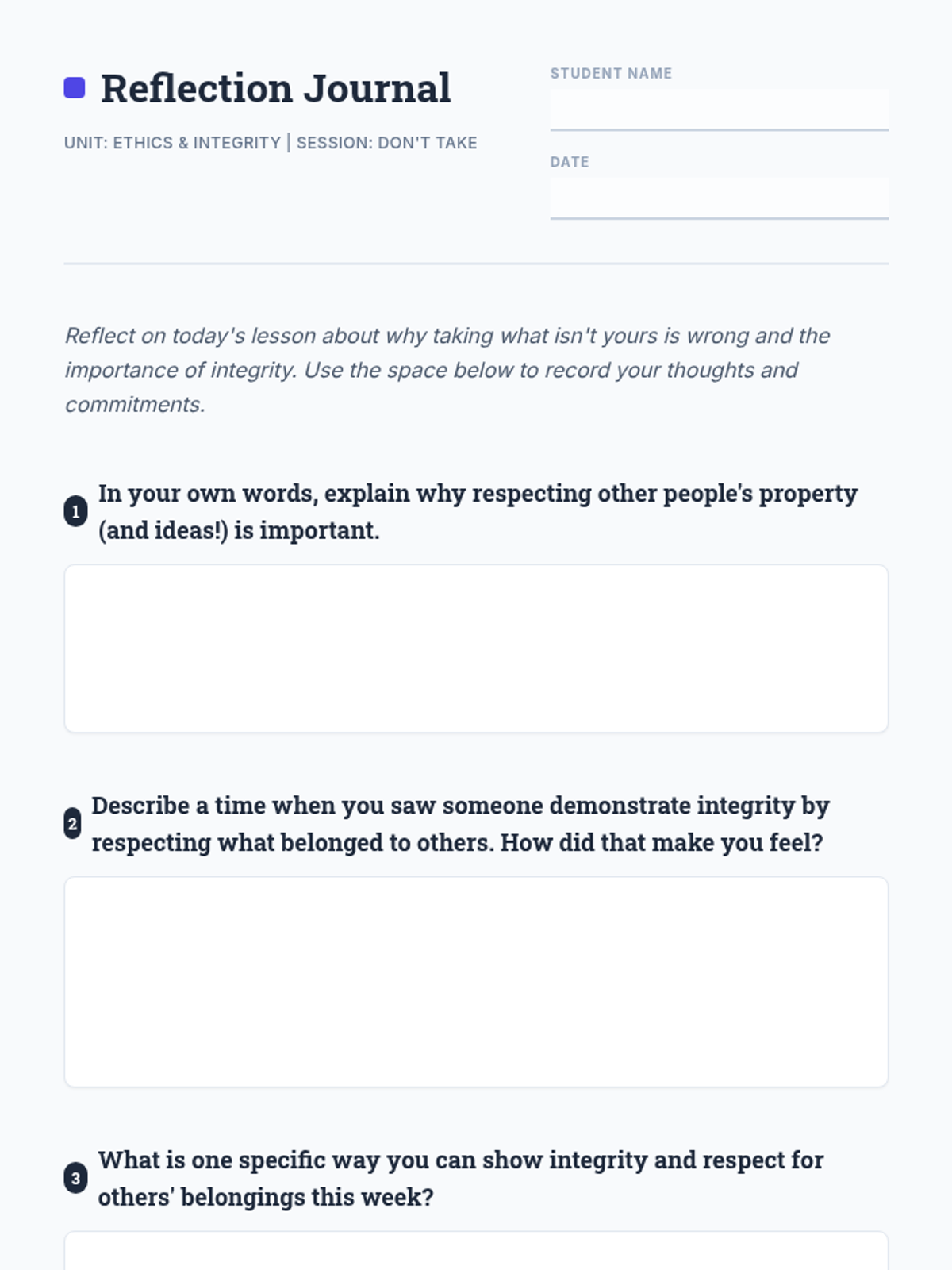Click the question about someone demonstrating integrity

point(460,824)
